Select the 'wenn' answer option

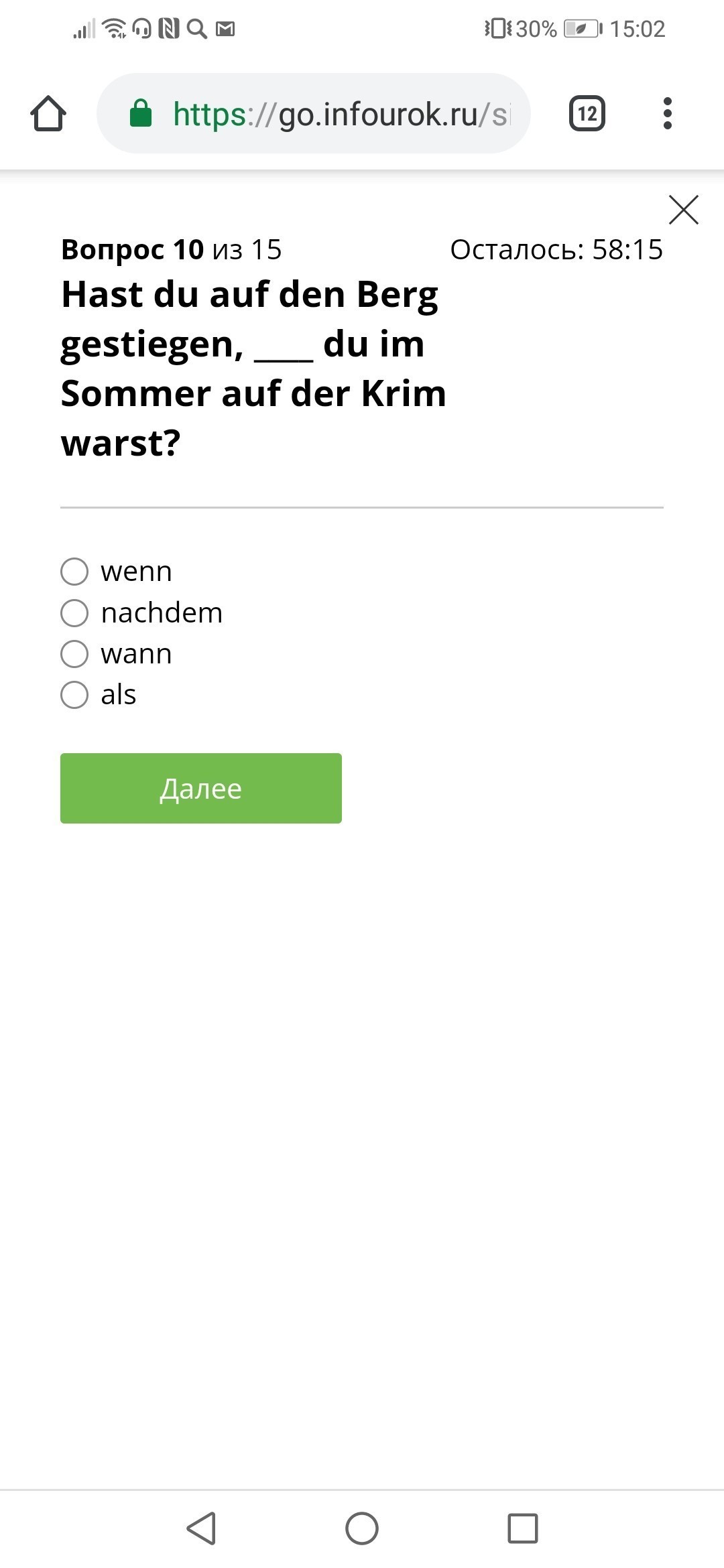[74, 572]
